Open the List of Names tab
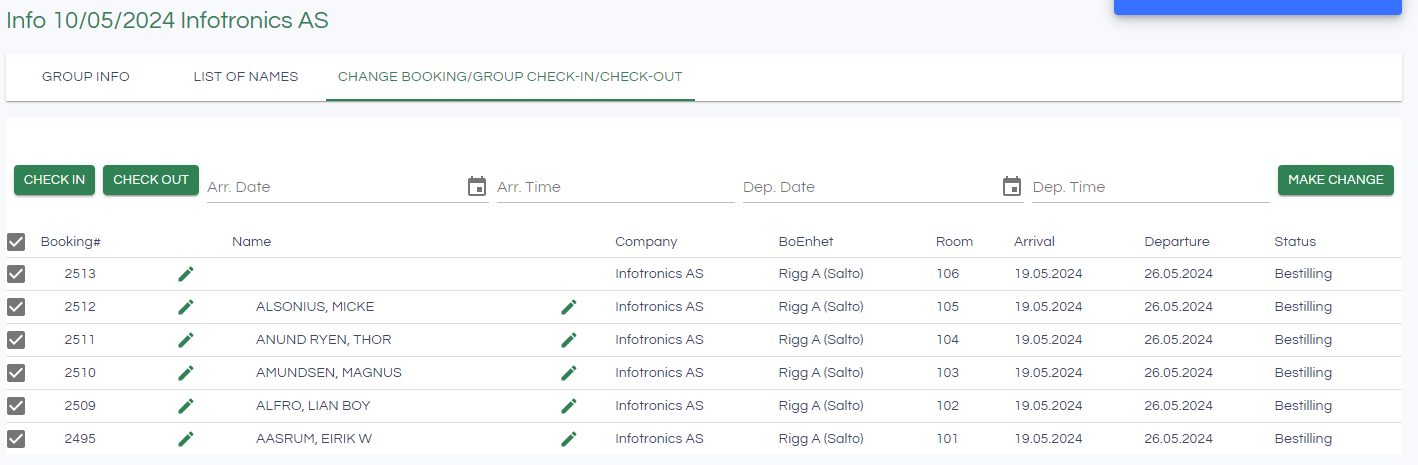Viewport: 1418px width, 465px height. click(x=246, y=77)
